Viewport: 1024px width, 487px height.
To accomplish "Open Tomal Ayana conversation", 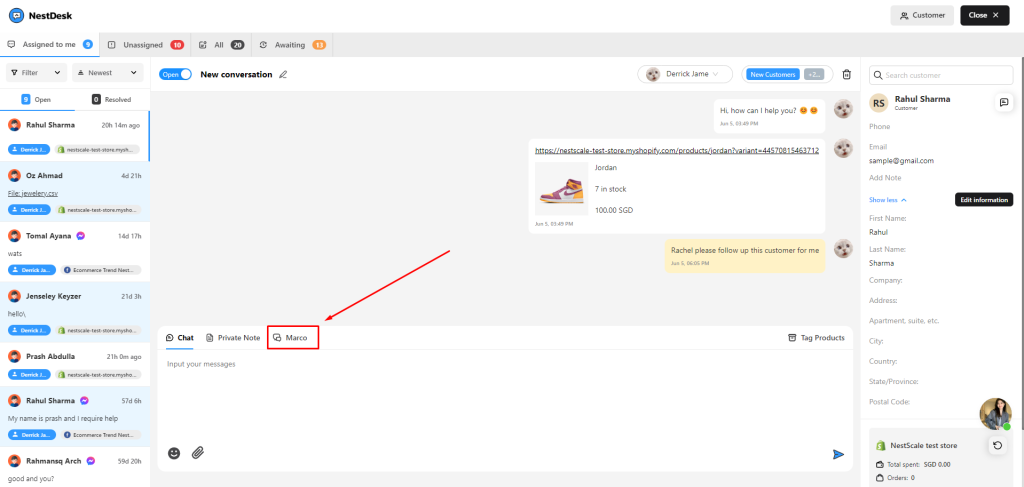I will (74, 252).
